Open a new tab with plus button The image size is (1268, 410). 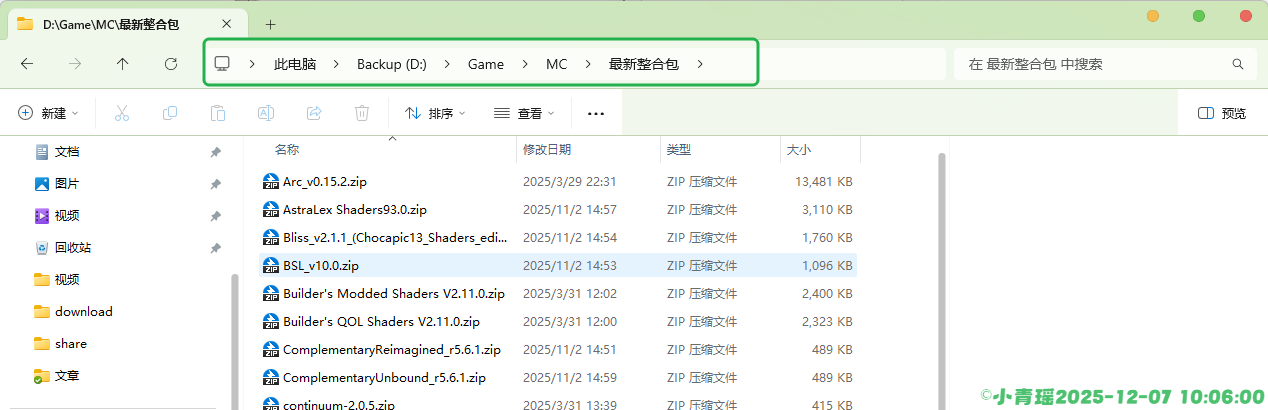(270, 24)
